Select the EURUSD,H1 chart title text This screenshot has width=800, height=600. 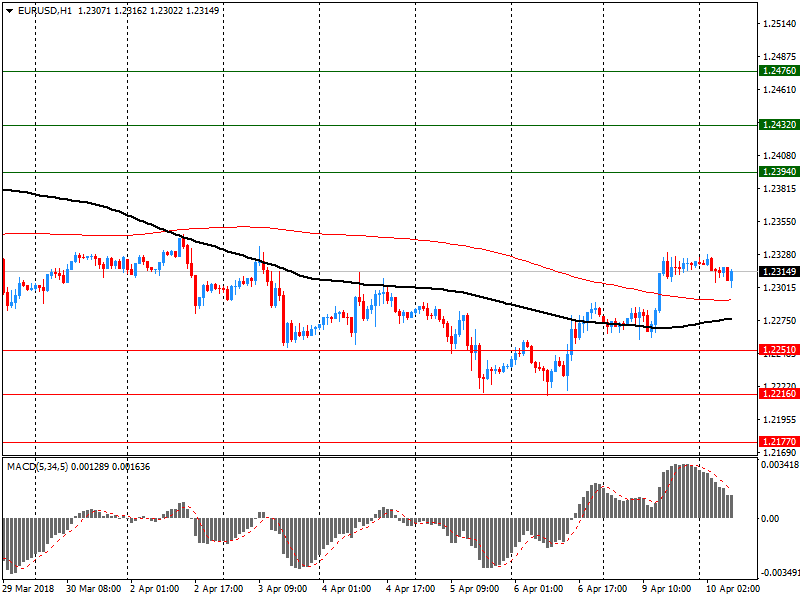pyautogui.click(x=45, y=10)
